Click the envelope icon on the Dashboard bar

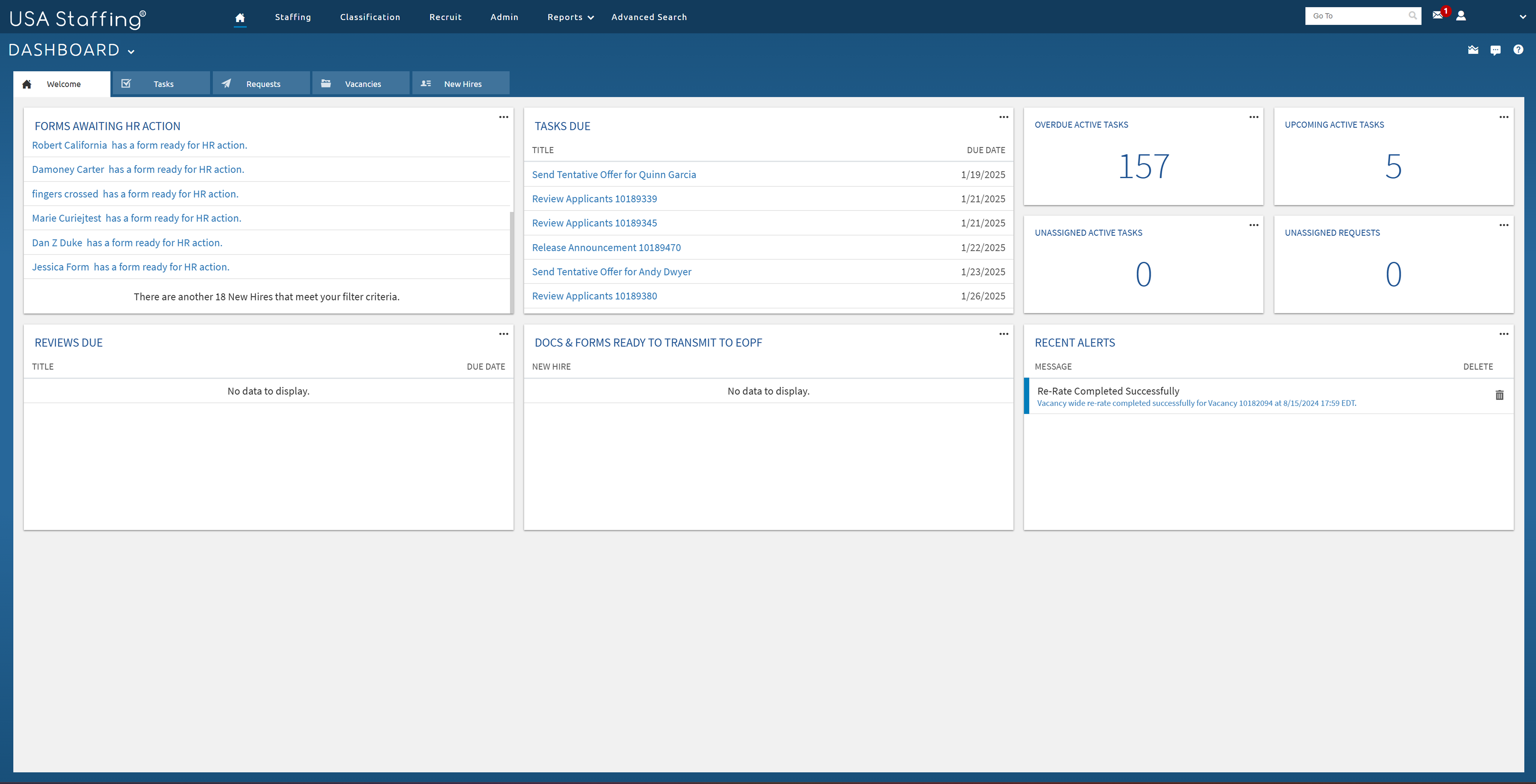pos(1473,50)
